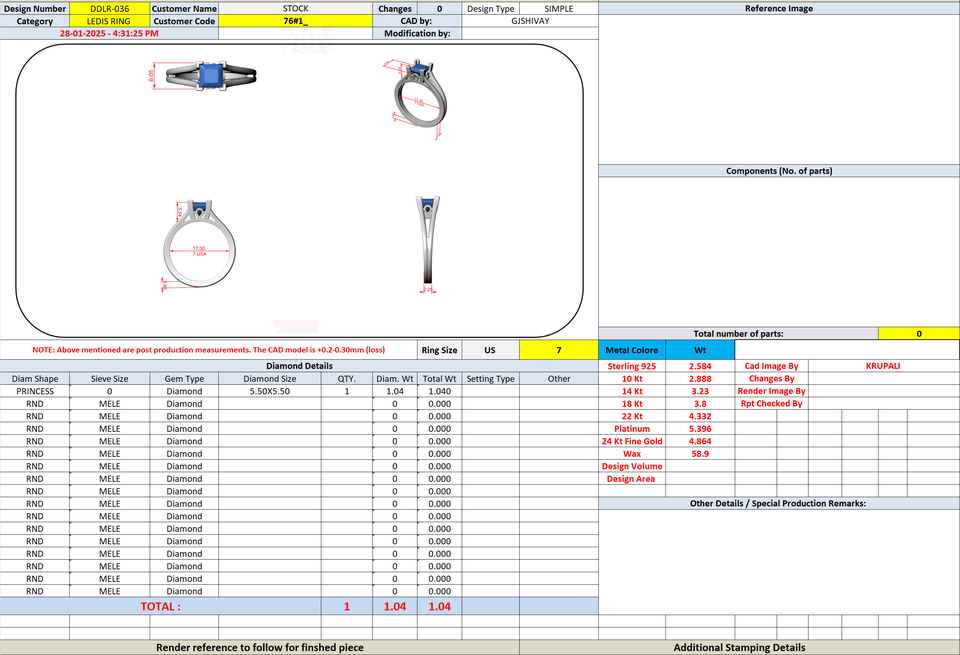960x655 pixels.
Task: Select the front-view ring render showing 17.30 diameter
Action: coord(198,245)
